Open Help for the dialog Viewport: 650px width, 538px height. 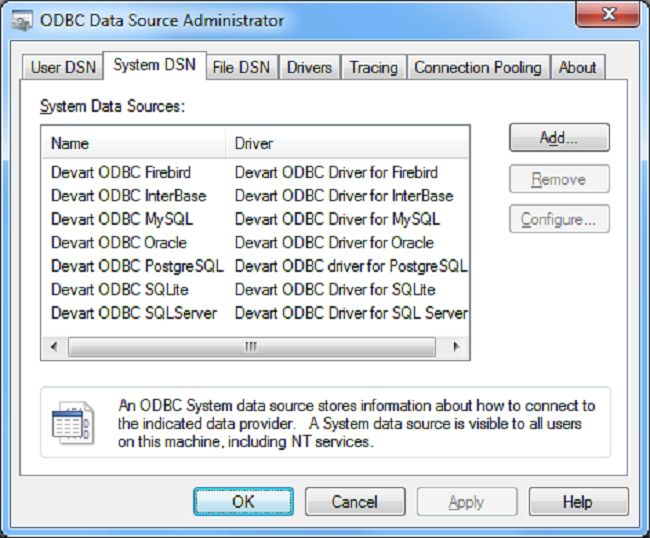[x=578, y=502]
